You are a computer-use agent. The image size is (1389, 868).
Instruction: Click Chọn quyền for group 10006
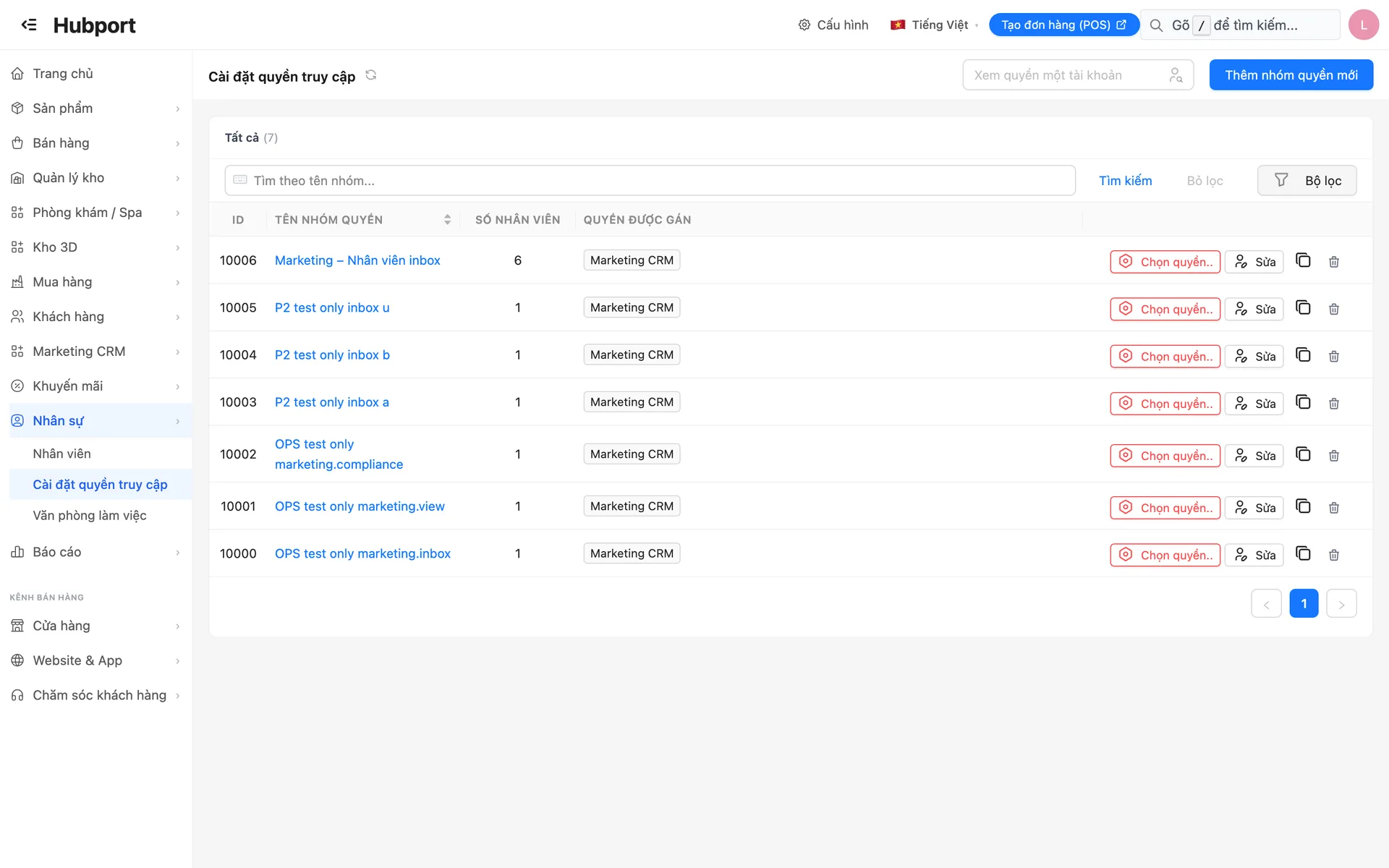[1165, 262]
